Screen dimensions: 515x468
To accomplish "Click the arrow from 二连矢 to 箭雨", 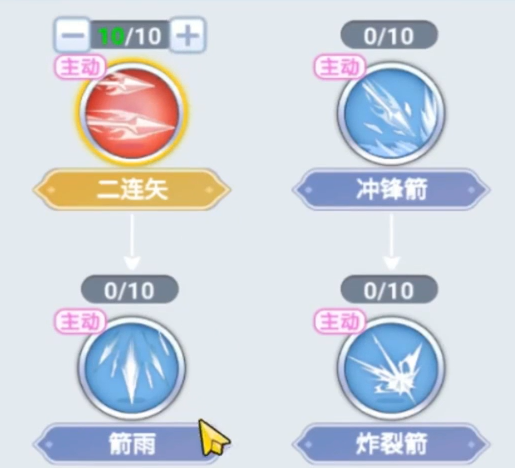I will pos(132,242).
